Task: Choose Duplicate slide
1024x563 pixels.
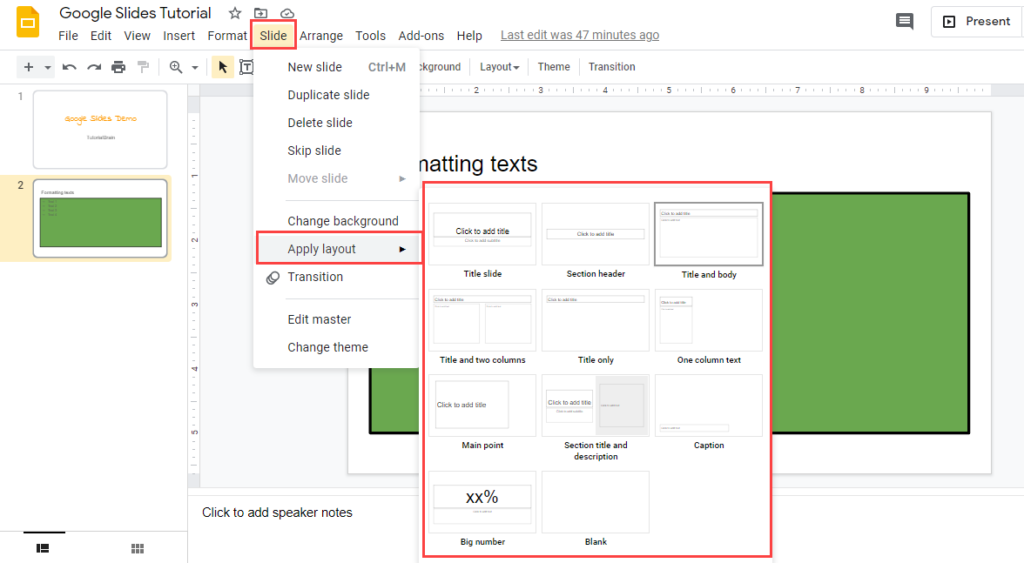Action: pos(336,95)
